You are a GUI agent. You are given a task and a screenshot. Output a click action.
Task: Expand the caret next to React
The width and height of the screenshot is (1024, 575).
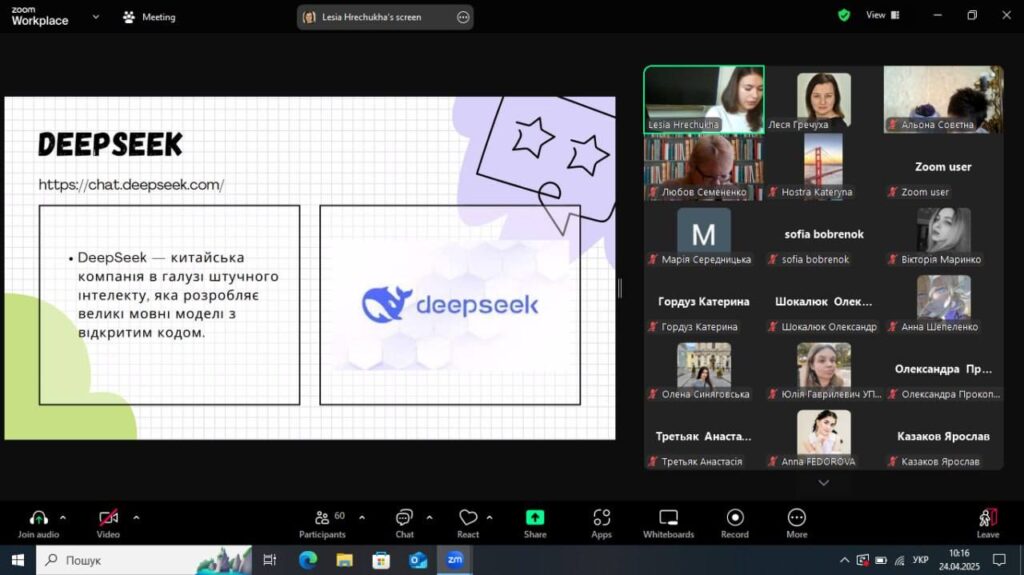pyautogui.click(x=489, y=518)
